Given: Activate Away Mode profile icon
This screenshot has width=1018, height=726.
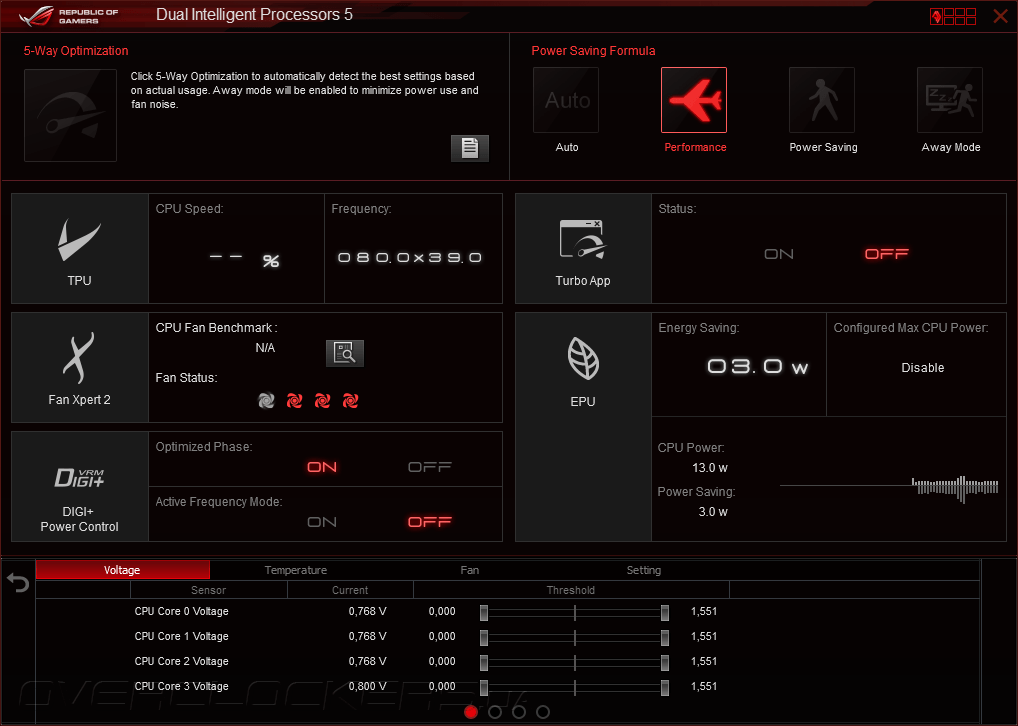Looking at the screenshot, I should pos(950,101).
